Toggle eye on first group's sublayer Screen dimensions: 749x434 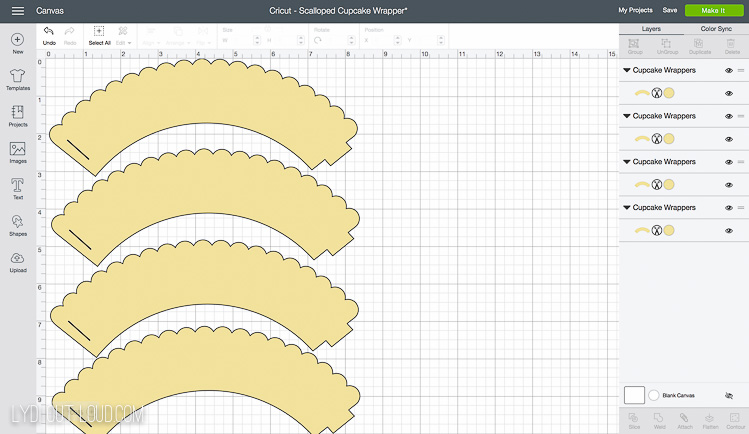click(x=728, y=94)
